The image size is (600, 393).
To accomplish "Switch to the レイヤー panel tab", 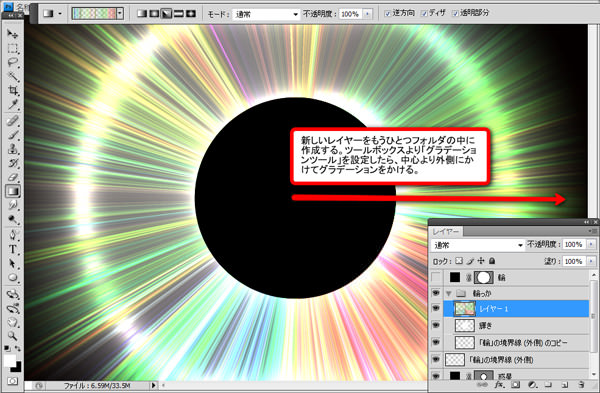I will (446, 232).
